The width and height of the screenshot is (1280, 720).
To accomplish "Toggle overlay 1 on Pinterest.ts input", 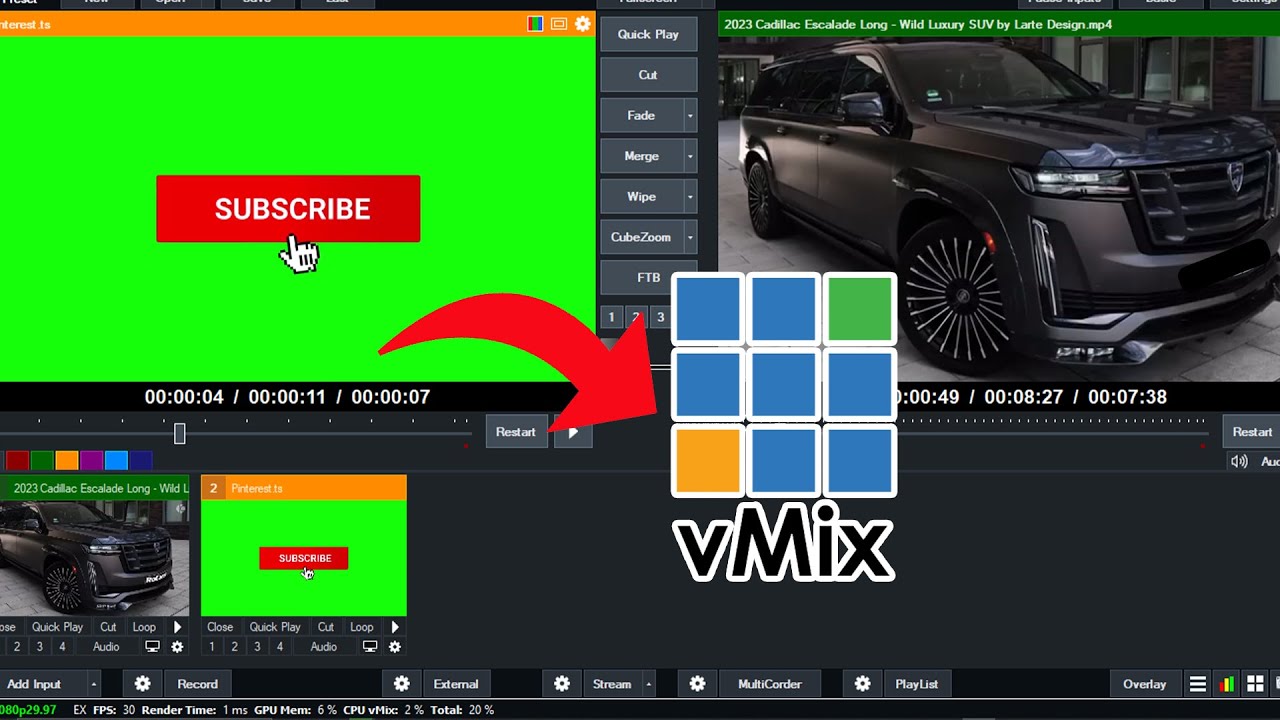I will pyautogui.click(x=212, y=647).
